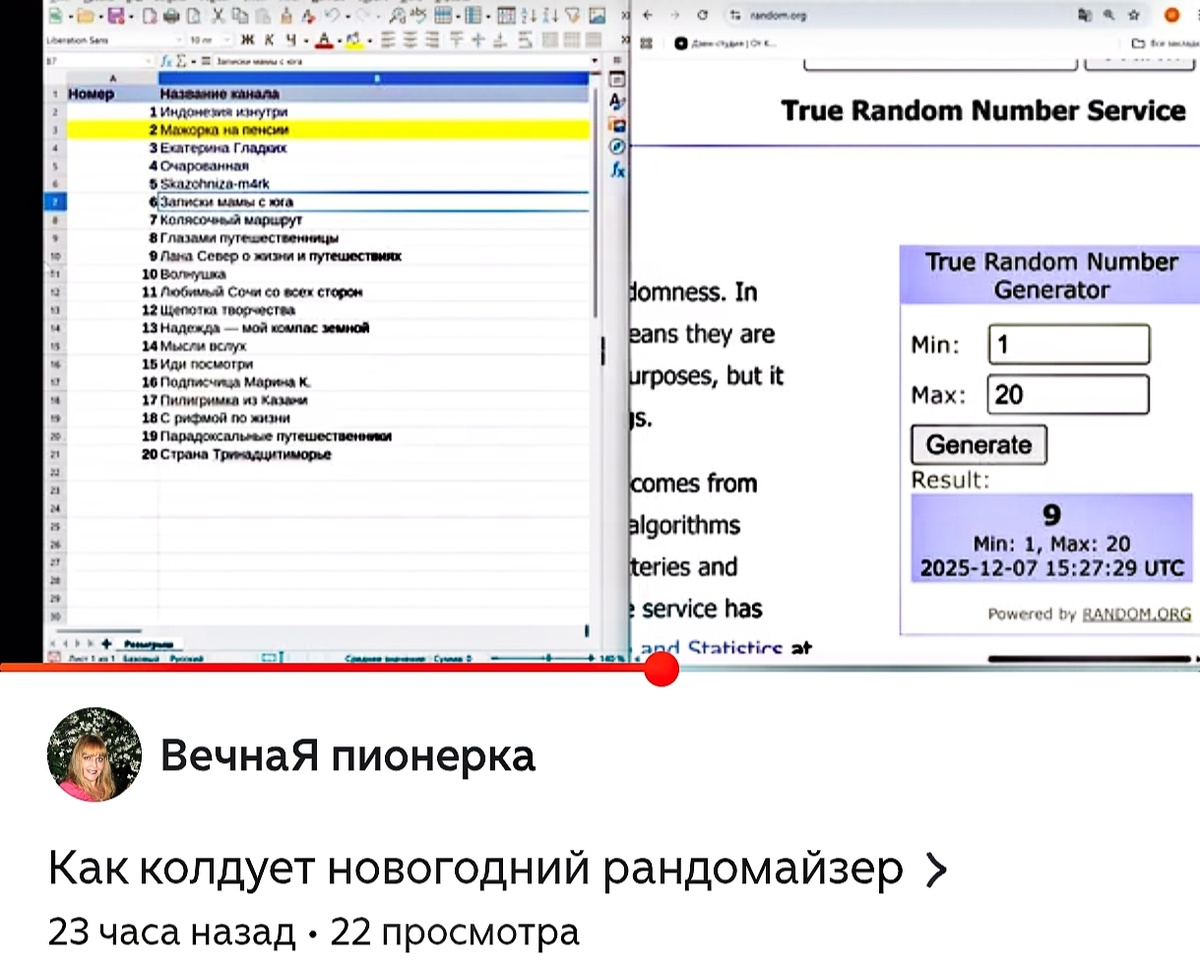Viewport: 1200px width, 969px height.
Task: Select header cell 'Название канала'
Action: (x=374, y=94)
